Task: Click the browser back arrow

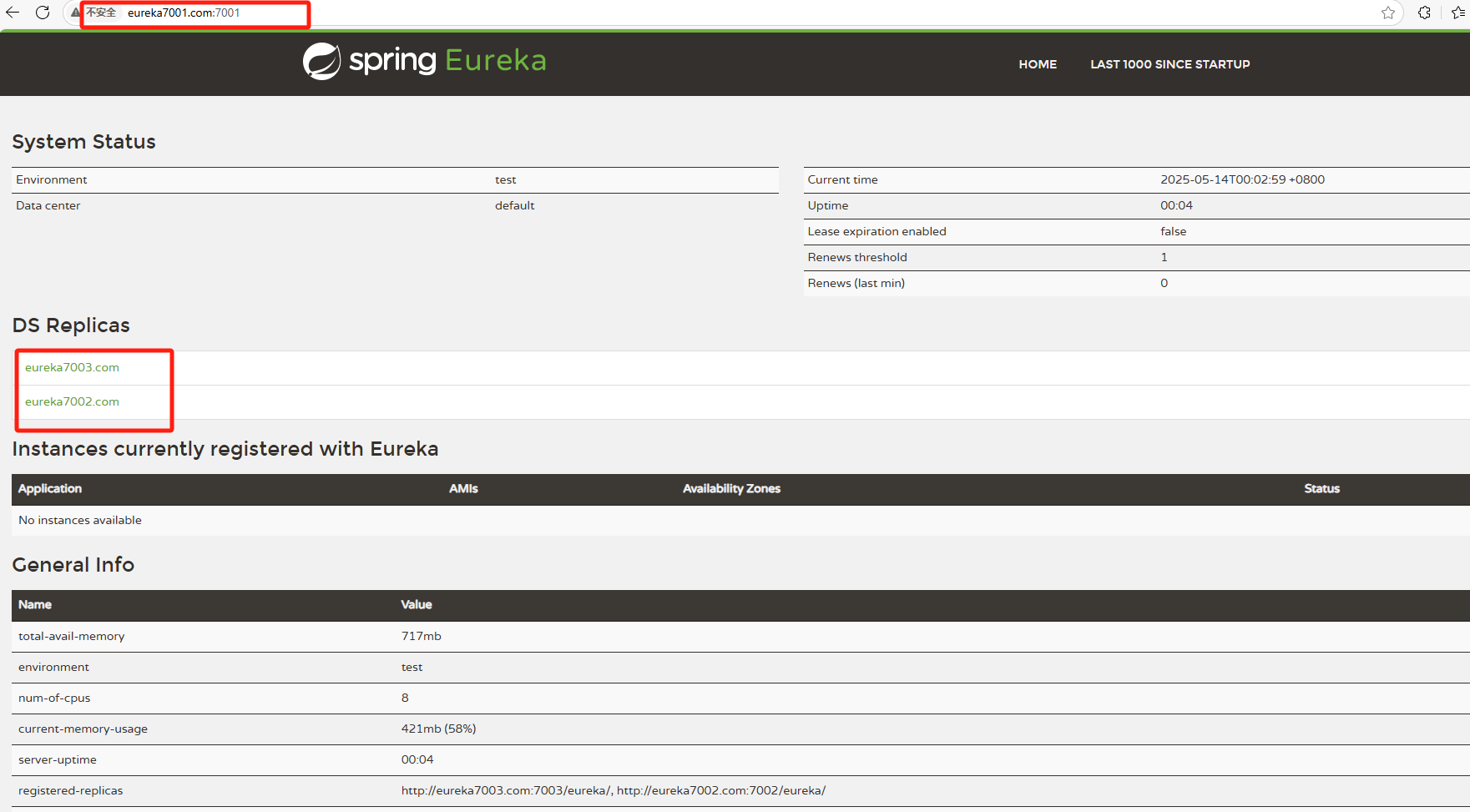Action: pyautogui.click(x=13, y=13)
